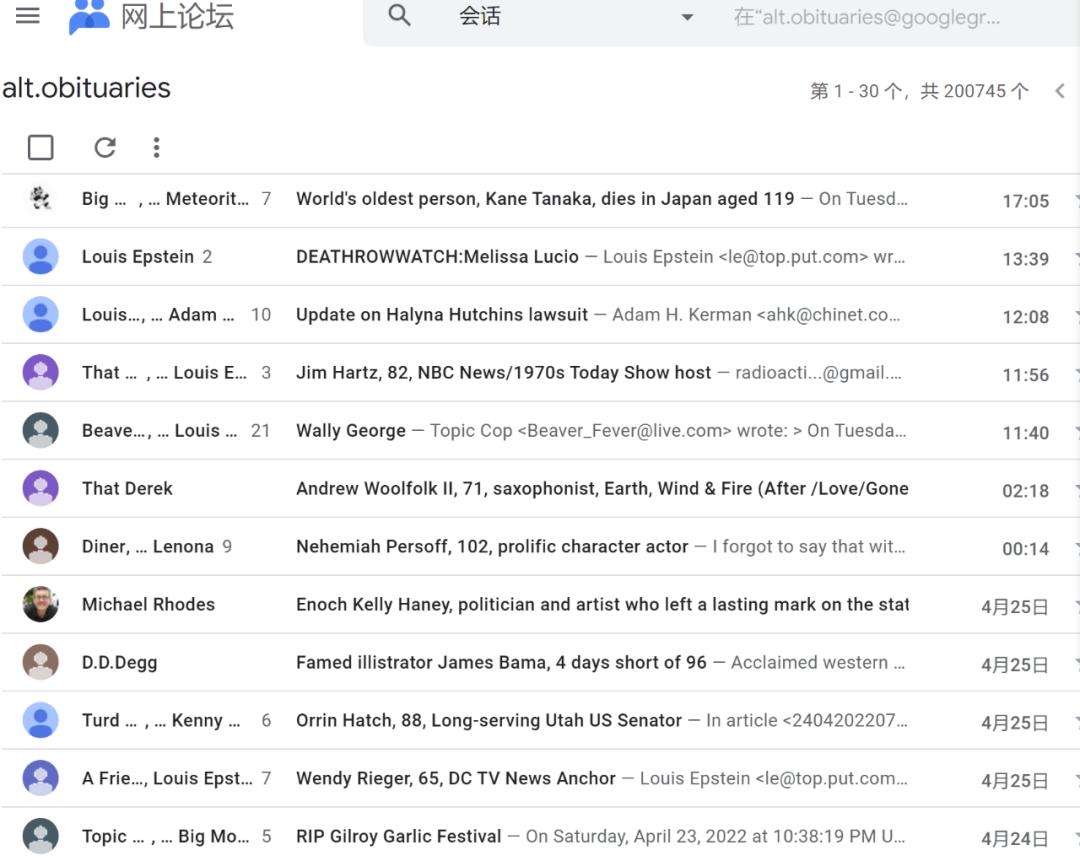Click sender name D.D.Degg
1080x861 pixels.
(119, 662)
